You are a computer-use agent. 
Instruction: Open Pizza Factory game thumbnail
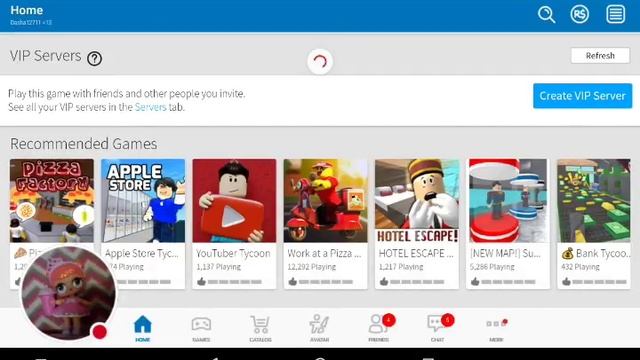(52, 200)
